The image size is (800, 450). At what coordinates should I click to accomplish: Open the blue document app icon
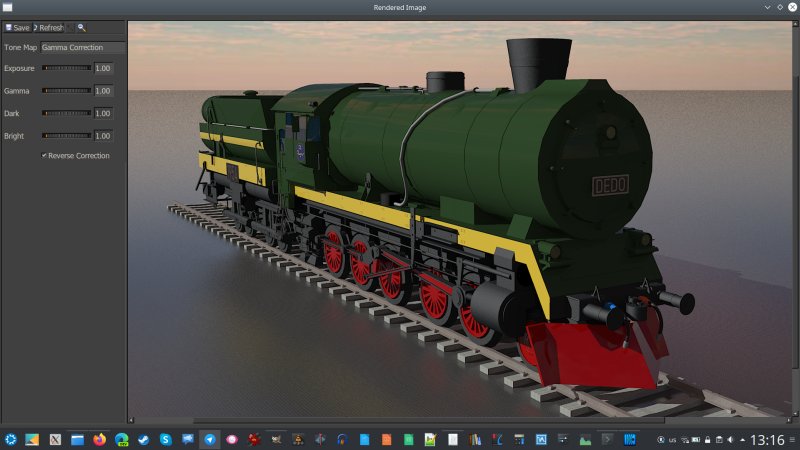364,439
